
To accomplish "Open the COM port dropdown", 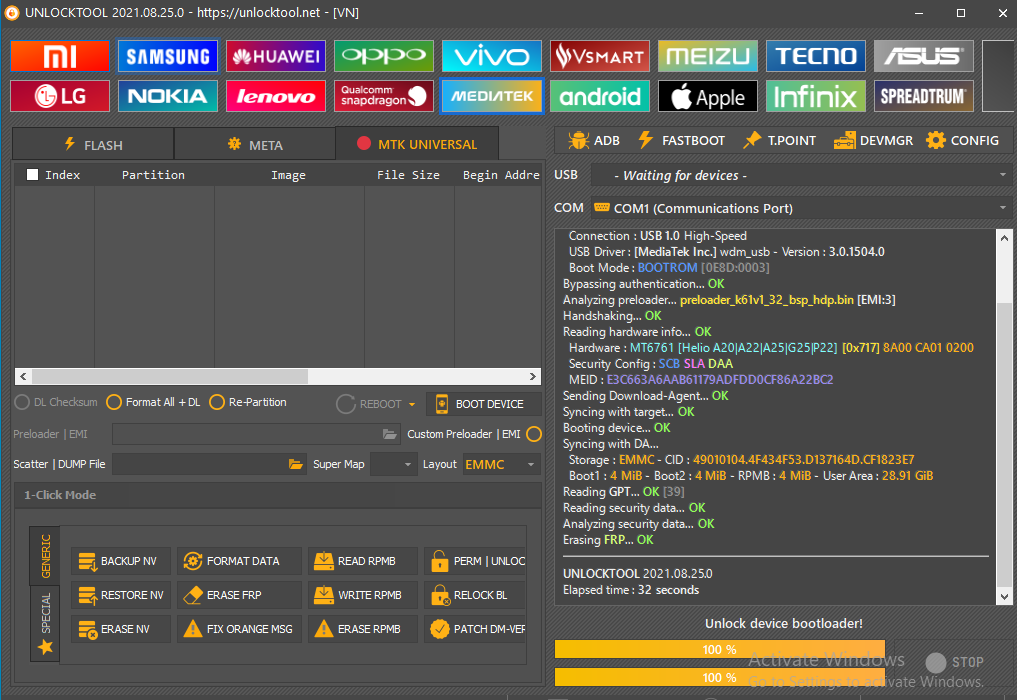I will point(802,208).
